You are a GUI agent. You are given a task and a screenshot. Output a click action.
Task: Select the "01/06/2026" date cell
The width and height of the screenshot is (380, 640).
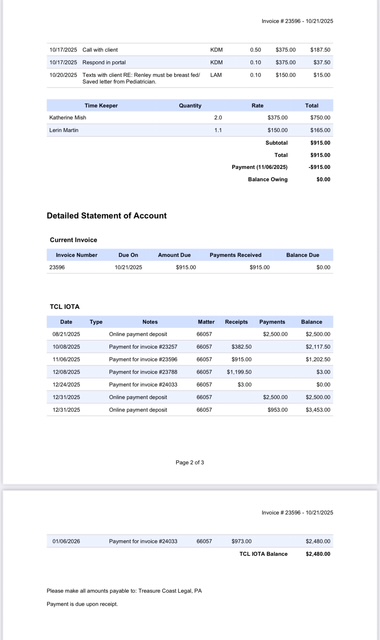[66, 542]
